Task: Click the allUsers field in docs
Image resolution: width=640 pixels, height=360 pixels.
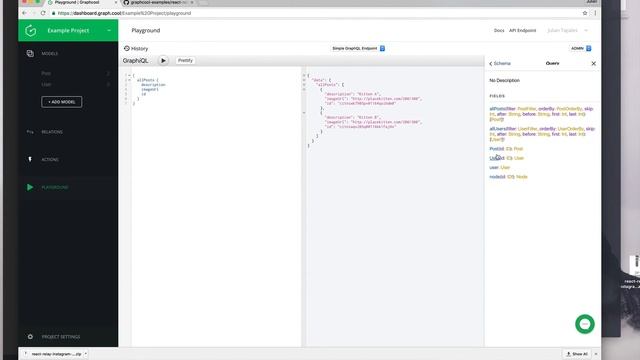Action: [x=497, y=129]
